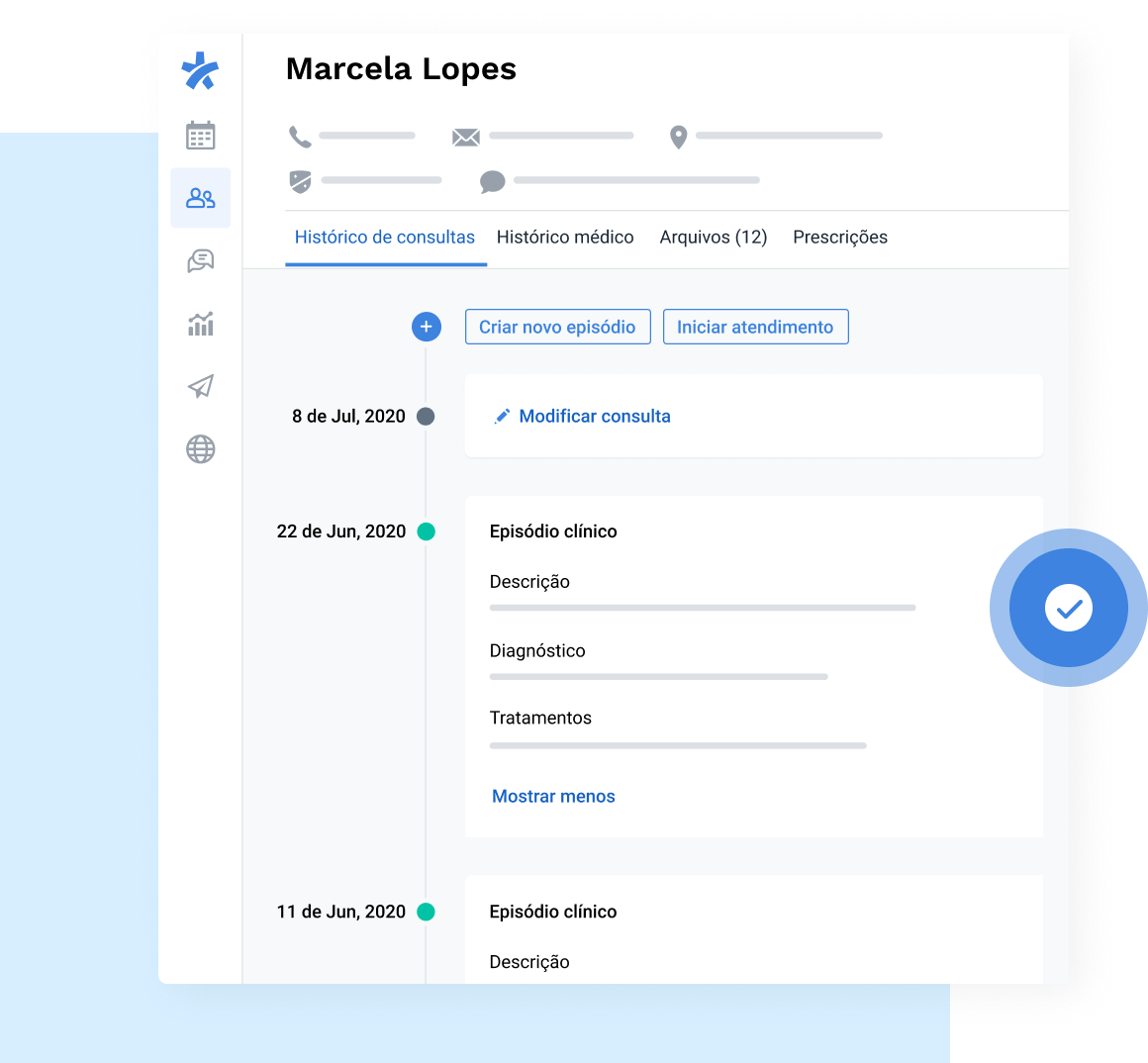Select the patients icon in the sidebar

[x=201, y=198]
